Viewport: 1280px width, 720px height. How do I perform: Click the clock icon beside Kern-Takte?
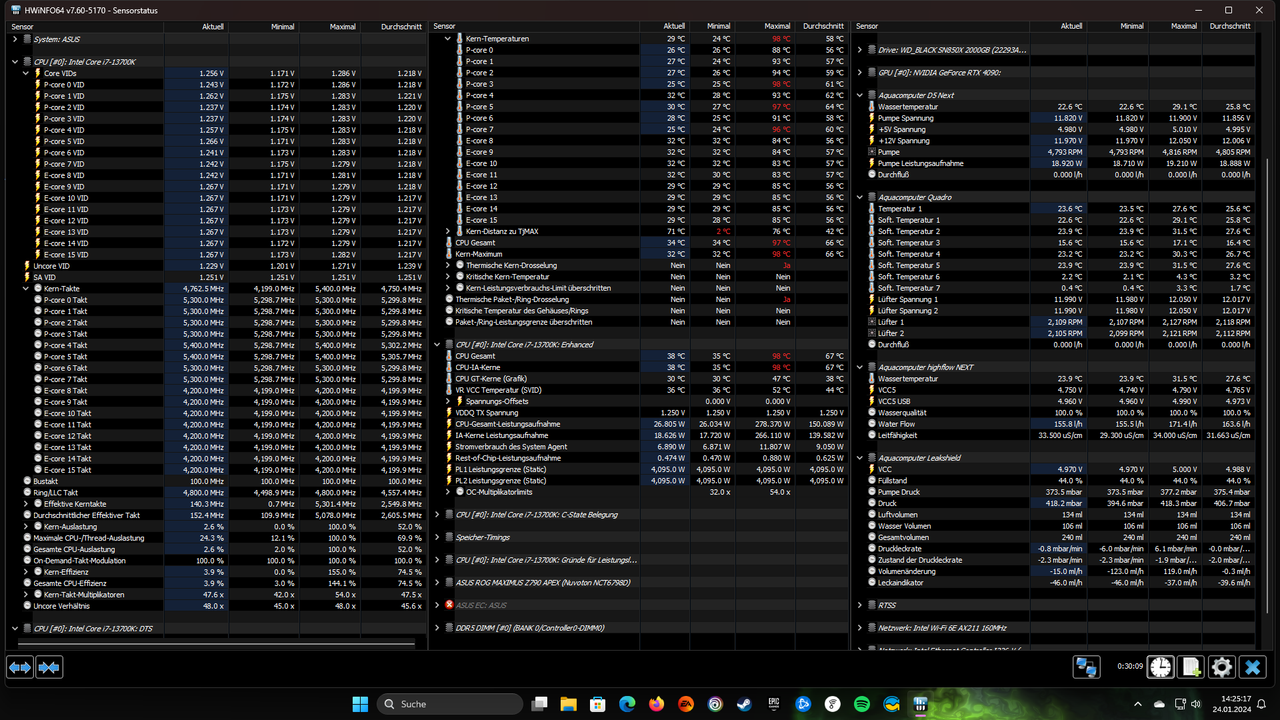click(38, 288)
